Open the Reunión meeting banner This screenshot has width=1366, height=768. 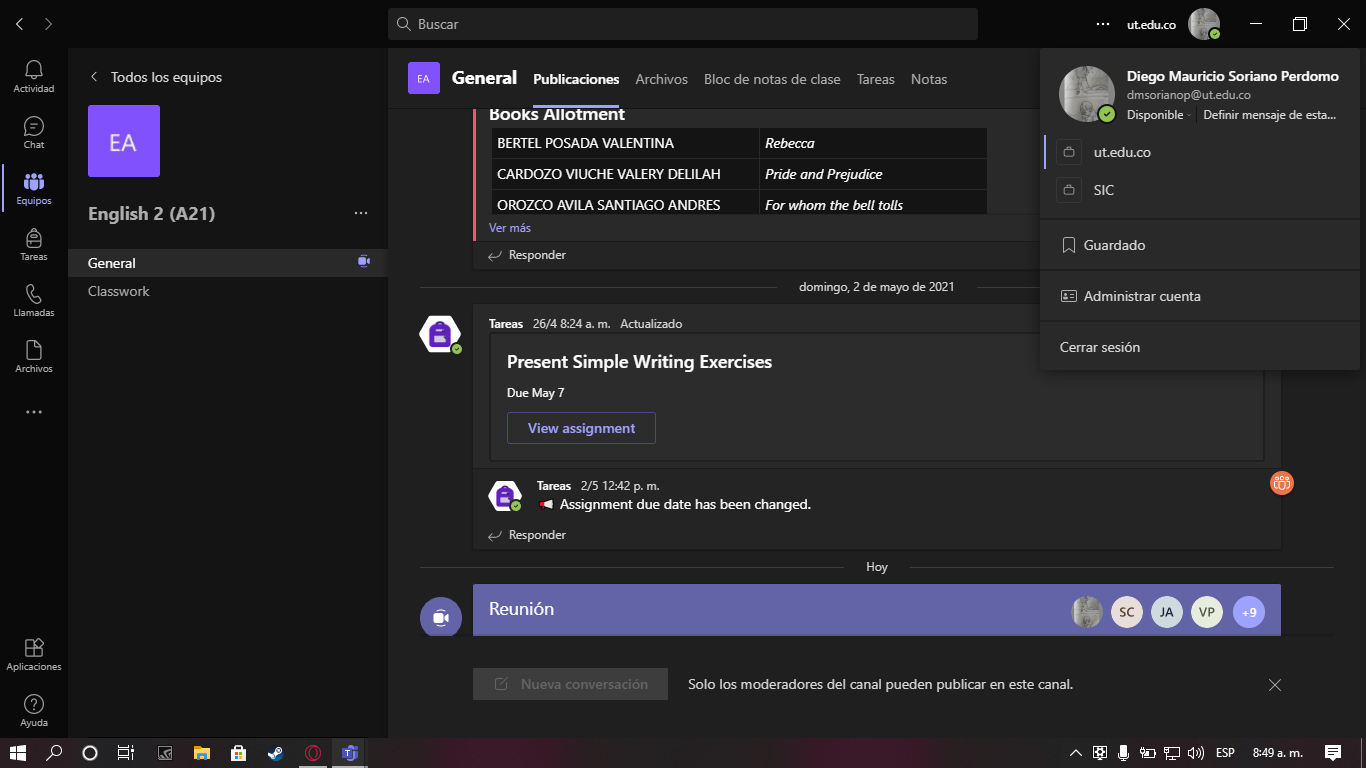(876, 609)
